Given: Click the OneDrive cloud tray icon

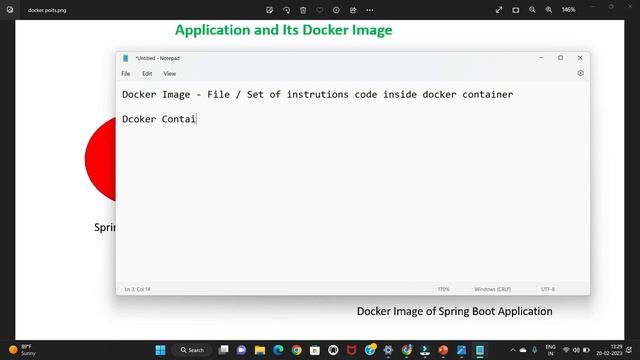Looking at the screenshot, I should pyautogui.click(x=523, y=350).
